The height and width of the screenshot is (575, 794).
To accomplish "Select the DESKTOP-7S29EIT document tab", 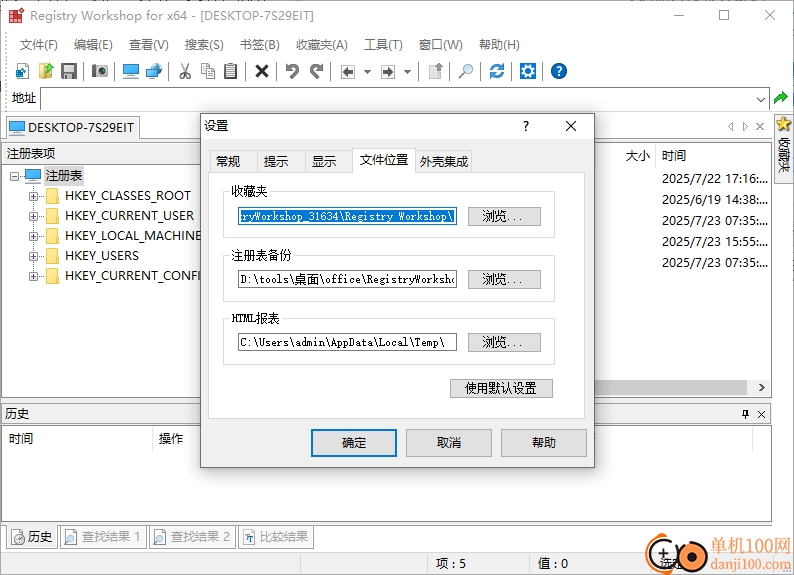I will point(72,128).
